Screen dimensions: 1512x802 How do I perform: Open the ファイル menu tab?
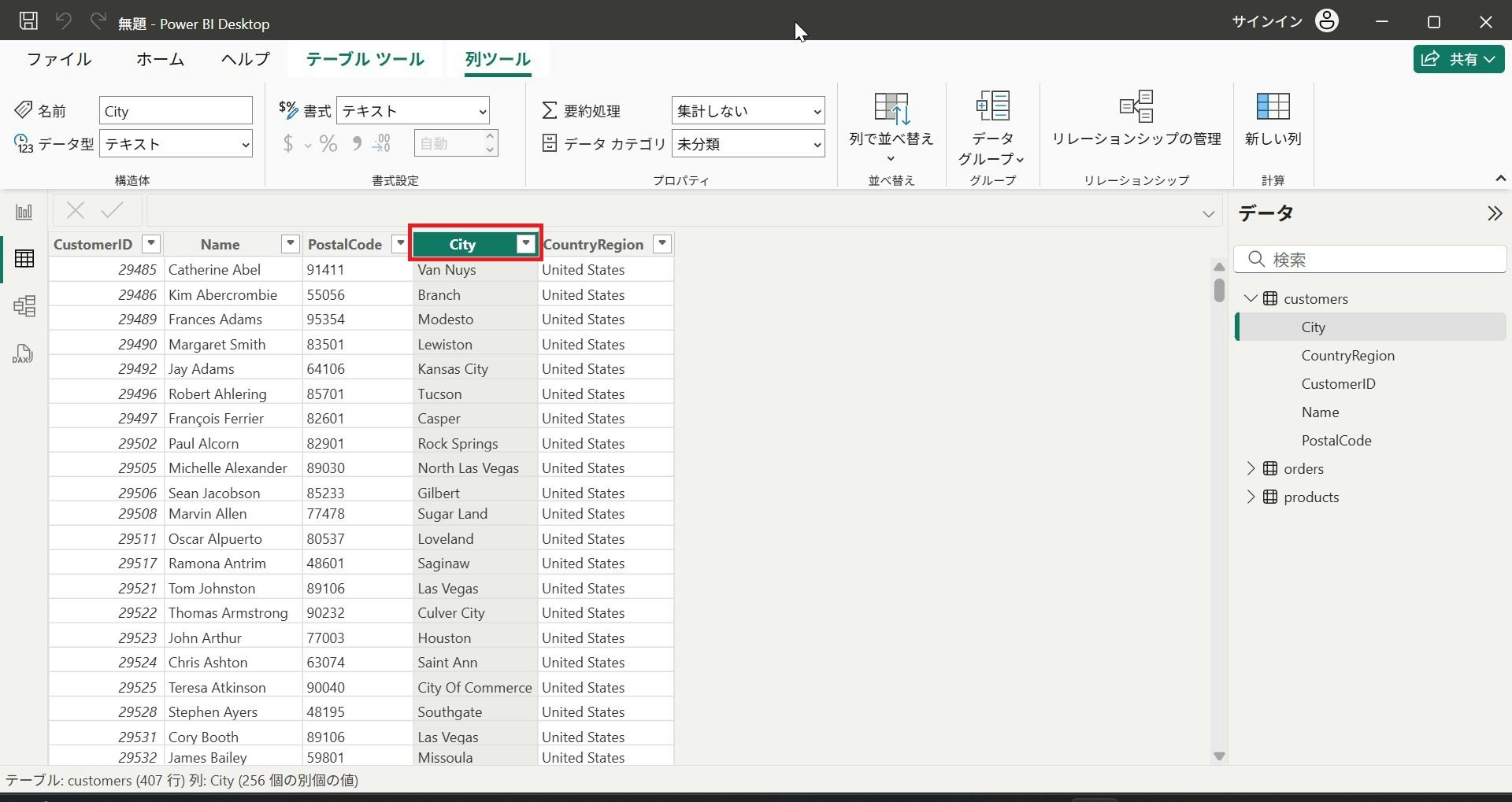(59, 59)
